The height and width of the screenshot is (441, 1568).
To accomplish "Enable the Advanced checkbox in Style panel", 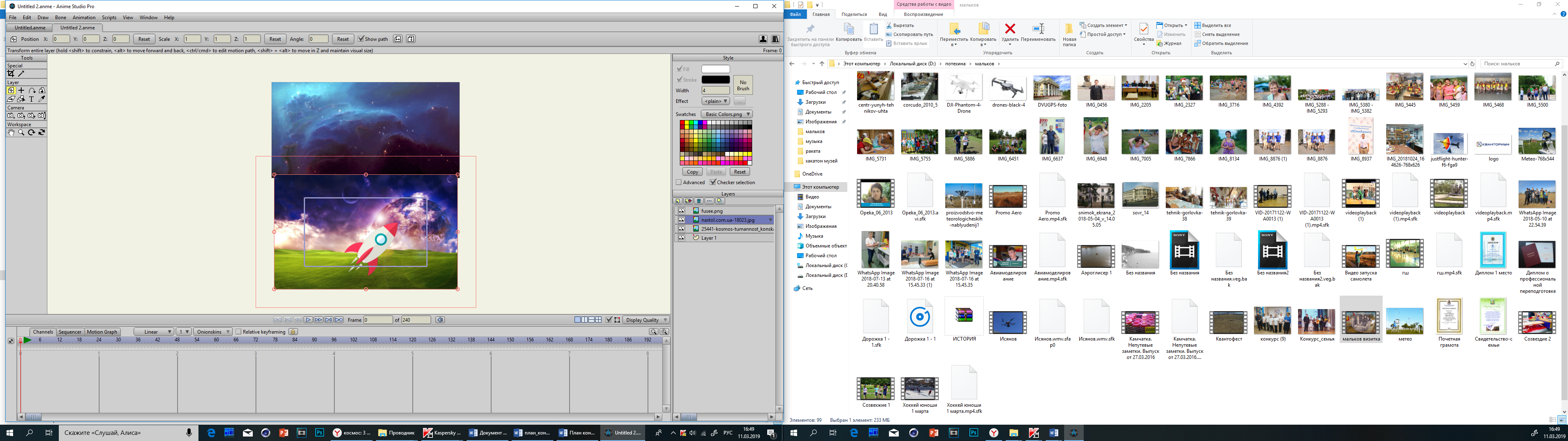I will coord(679,182).
